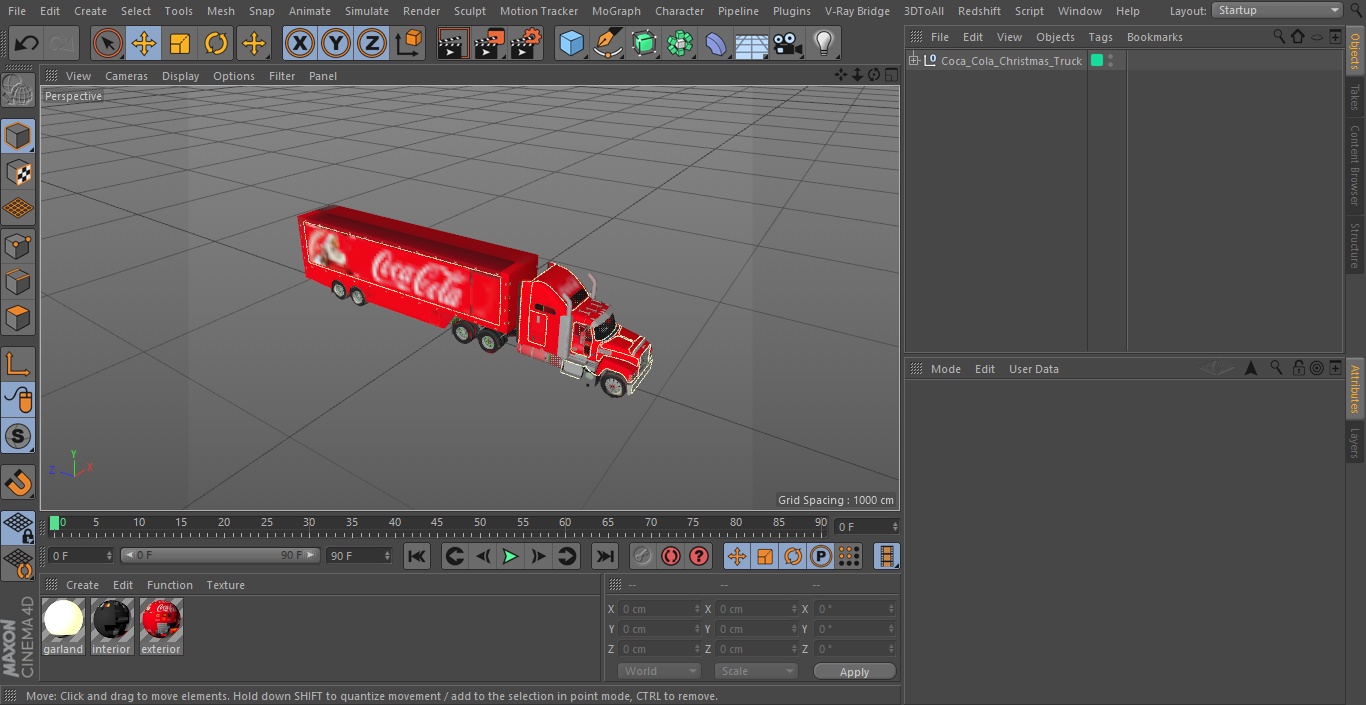Select the Spline Pen tool
This screenshot has height=705, width=1366.
click(x=607, y=43)
